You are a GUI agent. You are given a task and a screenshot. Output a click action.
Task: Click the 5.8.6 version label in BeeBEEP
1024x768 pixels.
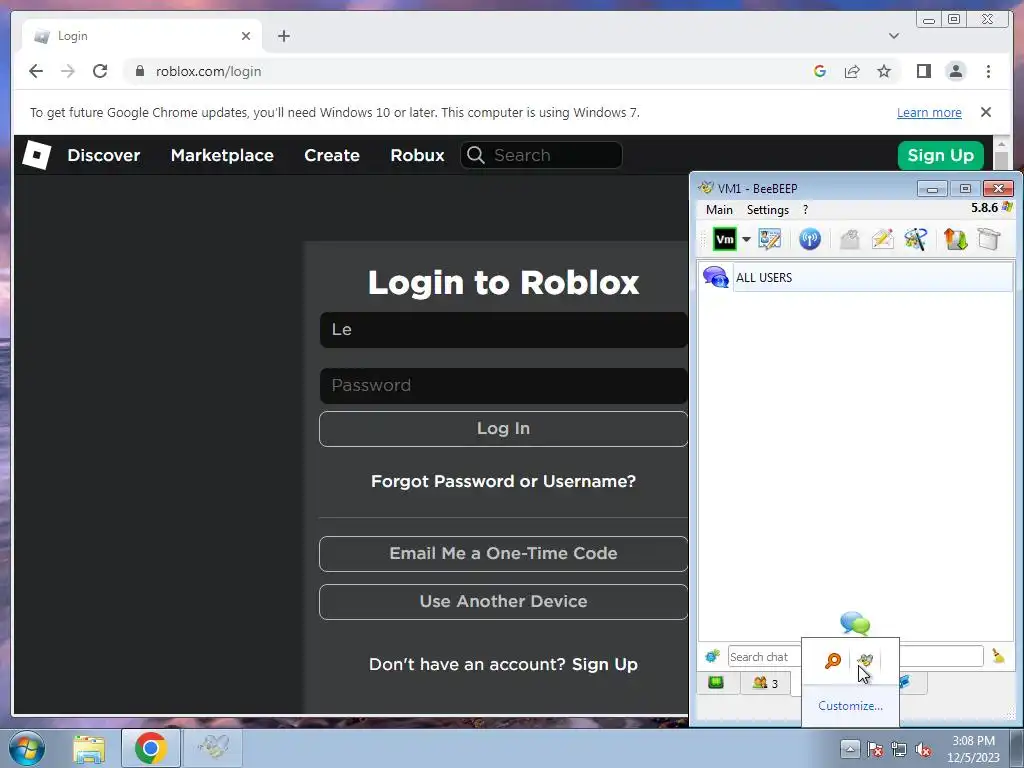pyautogui.click(x=984, y=208)
